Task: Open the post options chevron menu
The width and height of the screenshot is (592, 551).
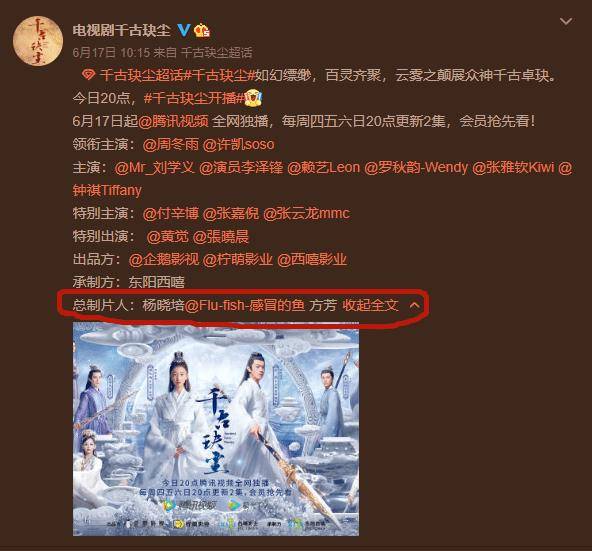Action: (566, 21)
